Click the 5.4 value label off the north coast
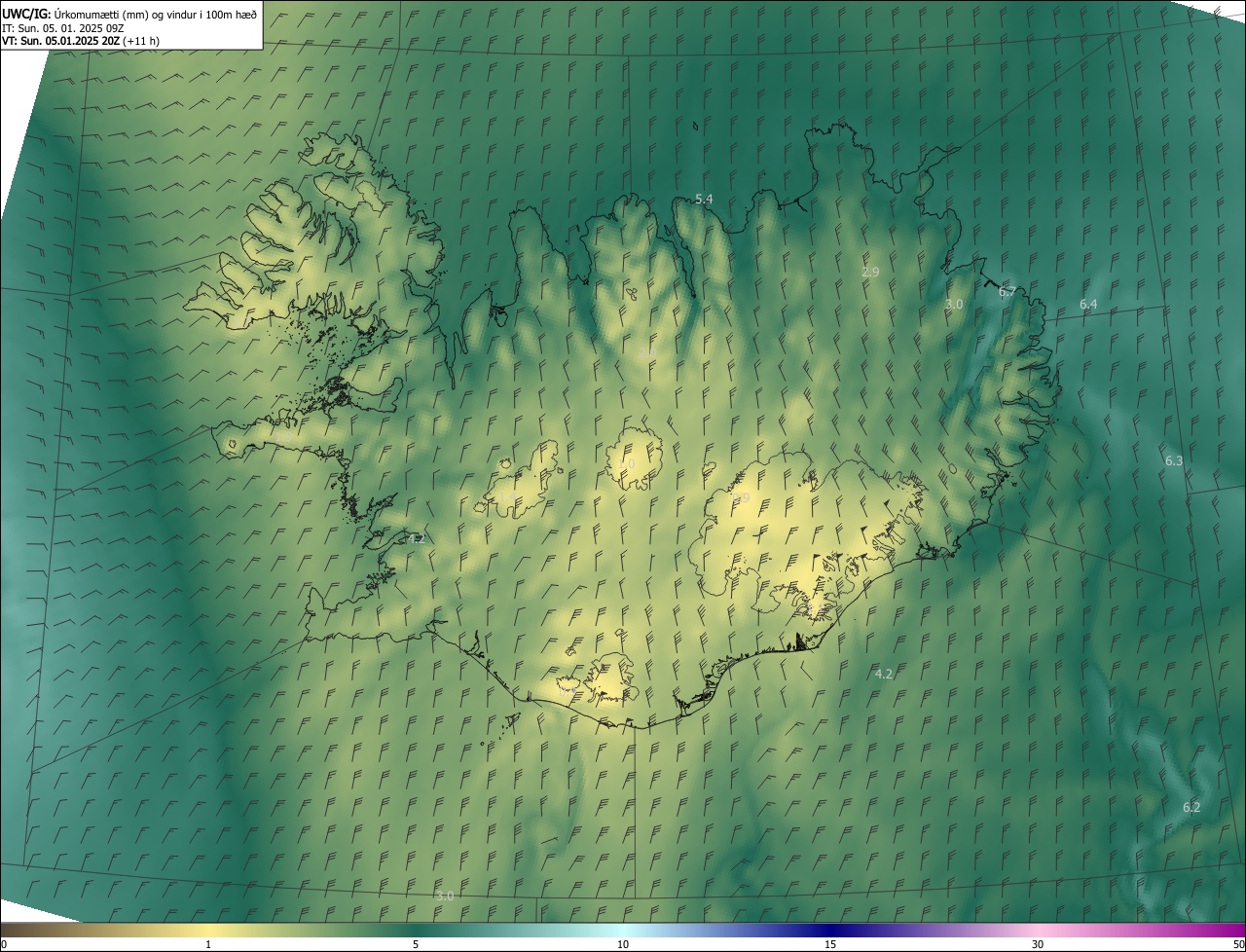Viewport: 1246px width, 952px height. tap(704, 199)
